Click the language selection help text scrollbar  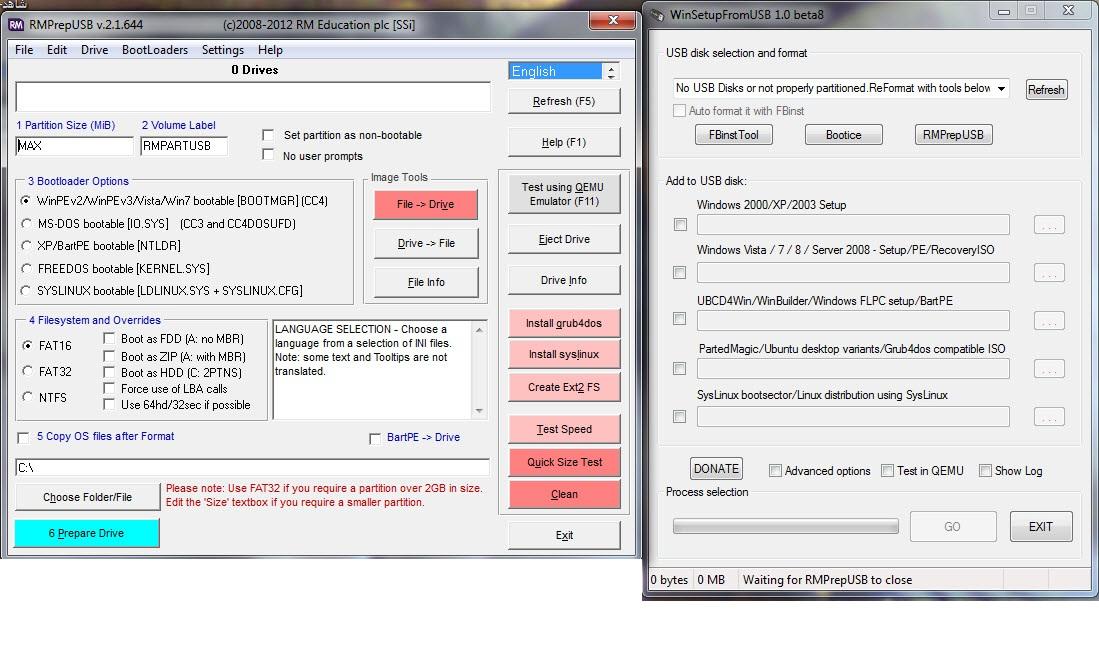tap(479, 370)
